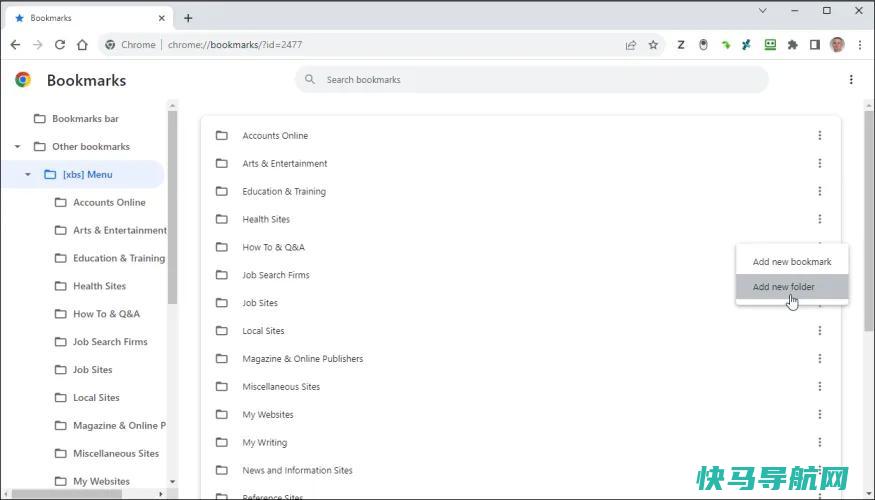Open more actions for Education & Training
Image resolution: width=875 pixels, height=500 pixels.
820,191
